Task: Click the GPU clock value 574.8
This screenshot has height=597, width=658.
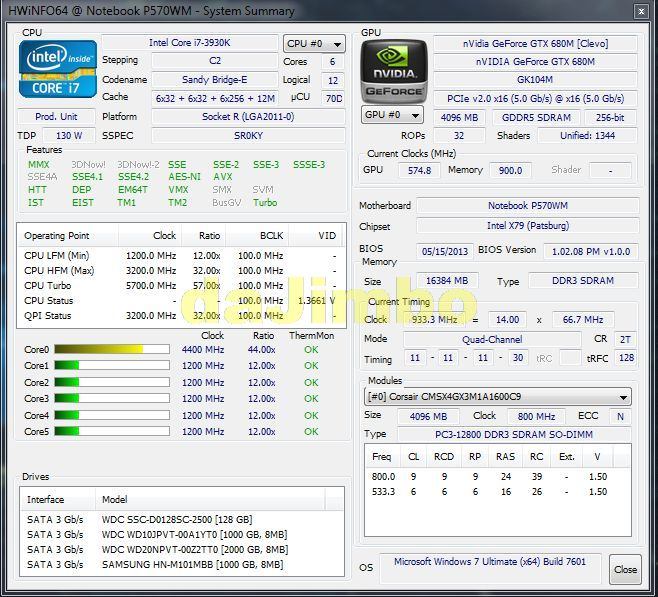Action: pos(419,170)
